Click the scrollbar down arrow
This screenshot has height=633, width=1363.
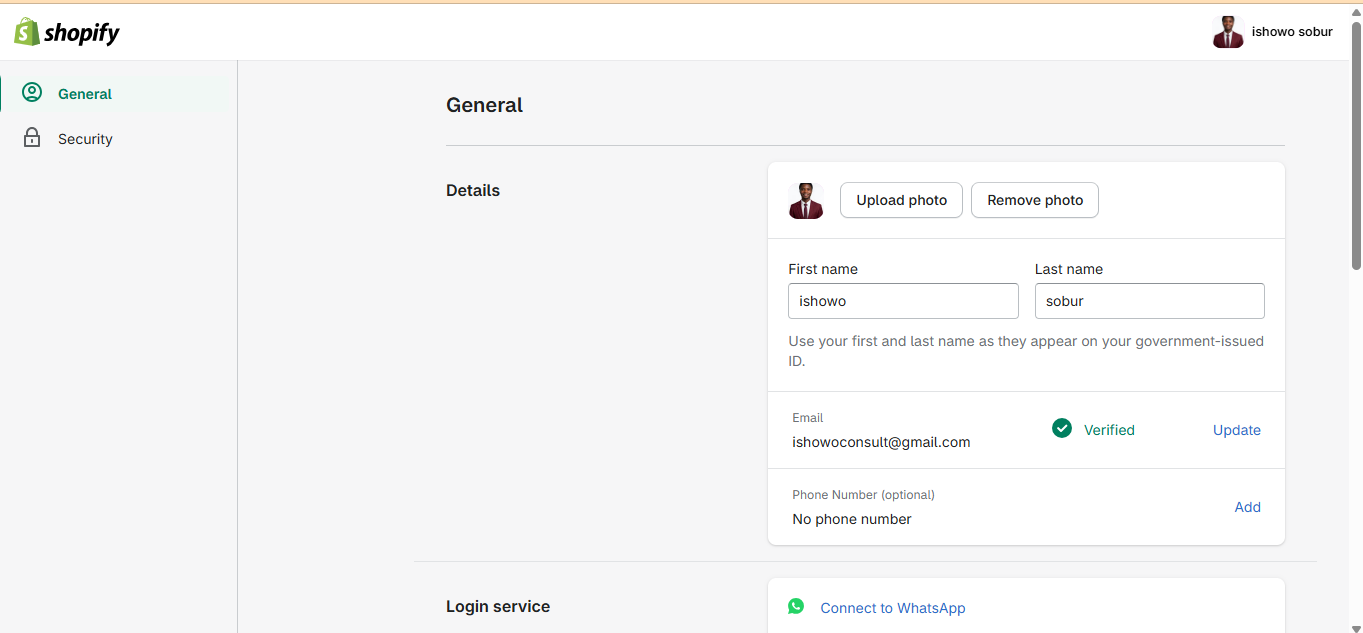pos(1356,627)
